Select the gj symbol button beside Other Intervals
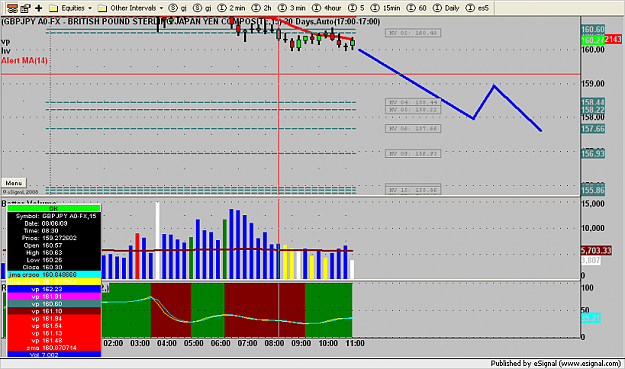Screen dimensions: 625x369 [178, 8]
